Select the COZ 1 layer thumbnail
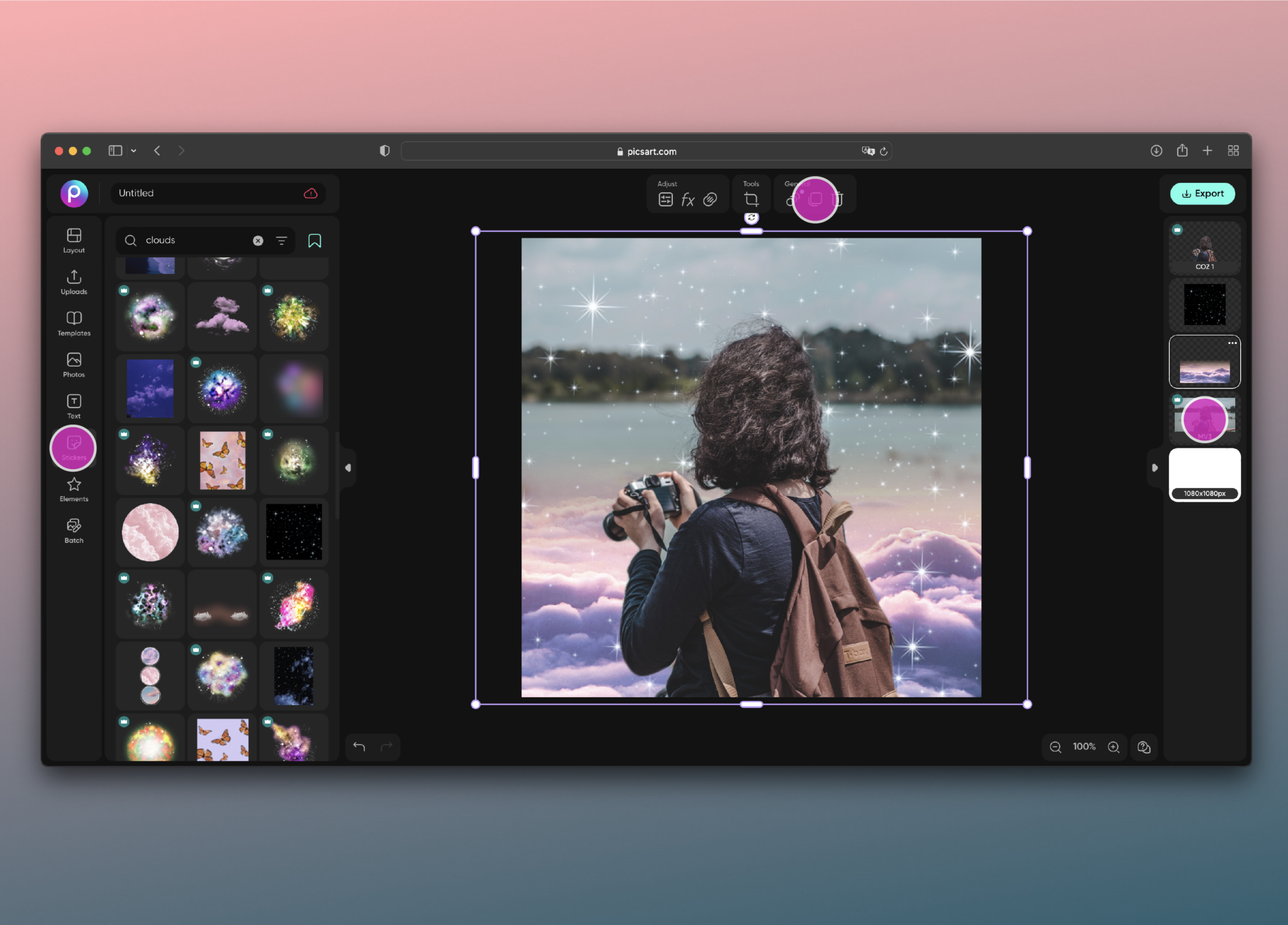This screenshot has width=1288, height=925. coord(1204,246)
